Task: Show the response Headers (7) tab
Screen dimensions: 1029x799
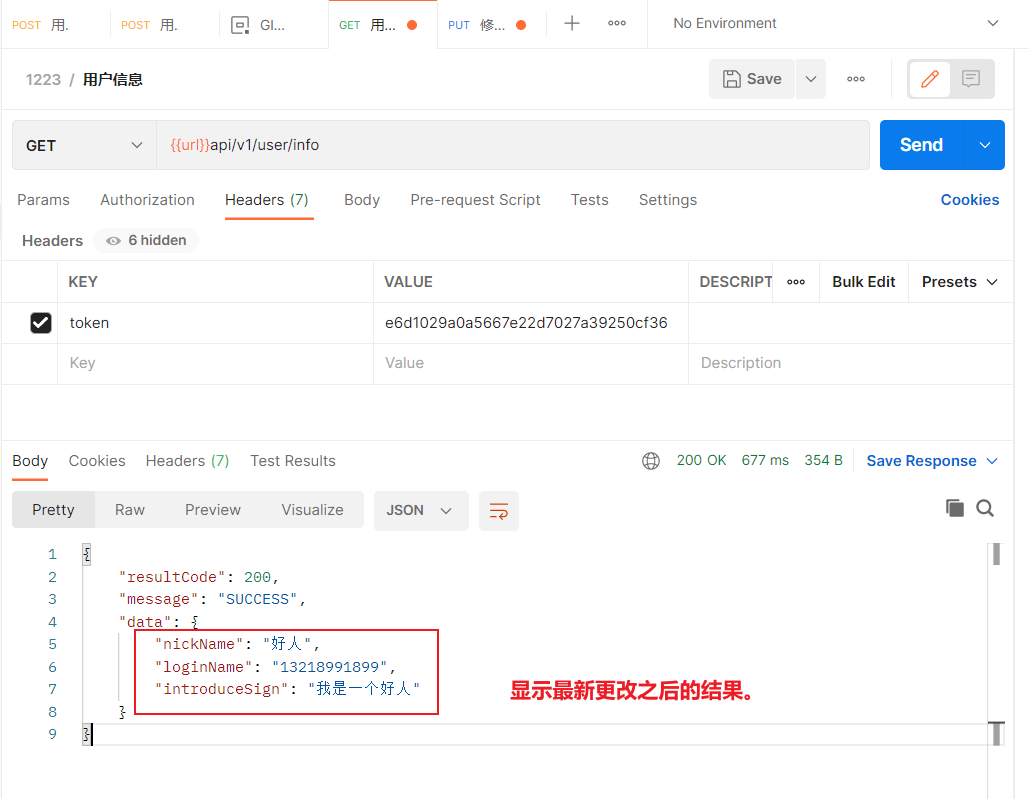Action: click(x=187, y=461)
